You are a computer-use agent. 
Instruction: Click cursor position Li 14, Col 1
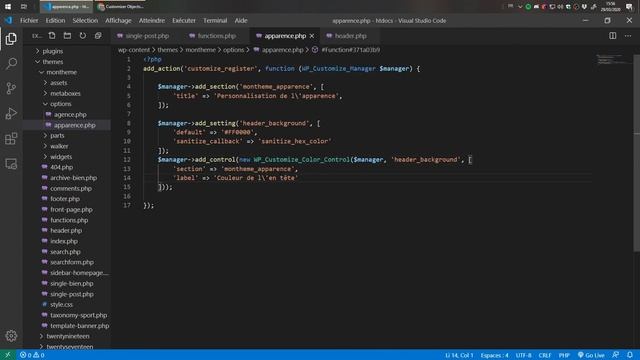(x=459, y=355)
